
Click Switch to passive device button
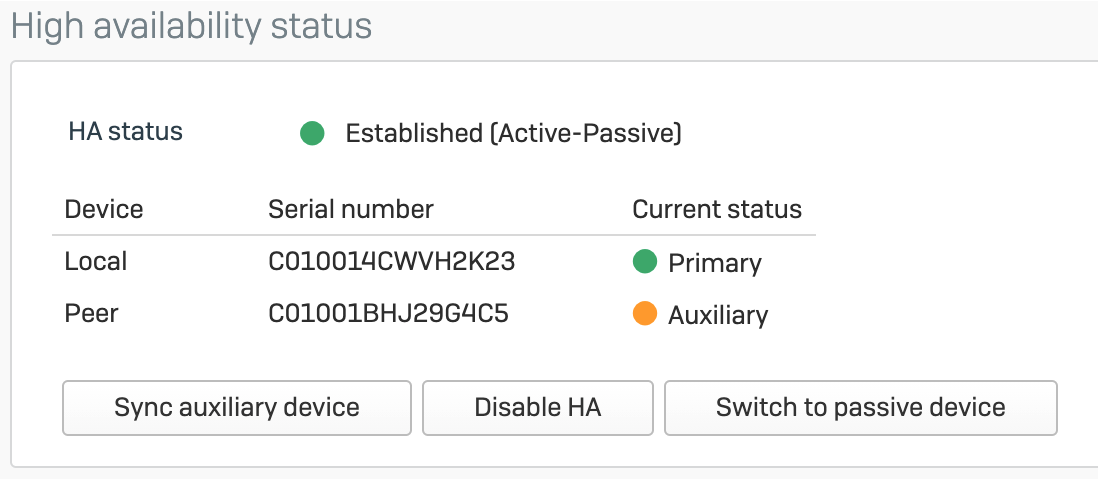click(x=860, y=407)
